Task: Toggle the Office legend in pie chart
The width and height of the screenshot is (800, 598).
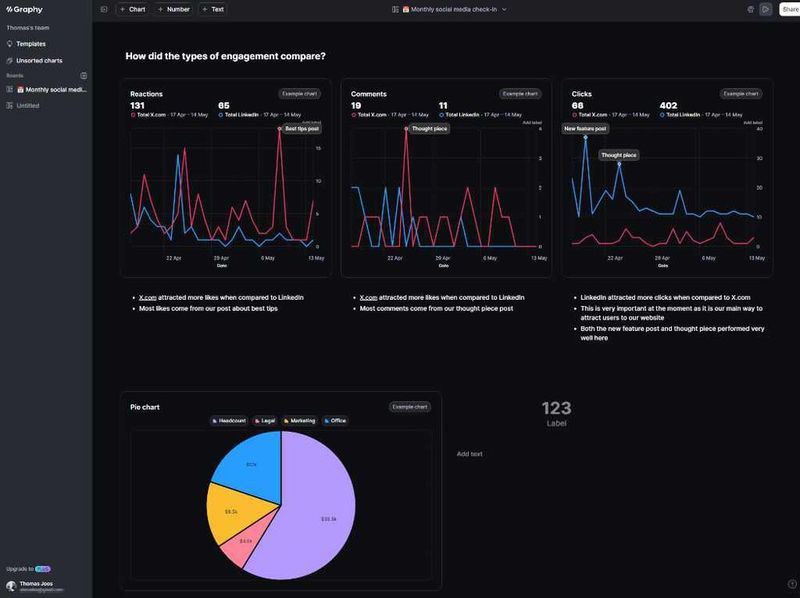Action: [x=335, y=421]
